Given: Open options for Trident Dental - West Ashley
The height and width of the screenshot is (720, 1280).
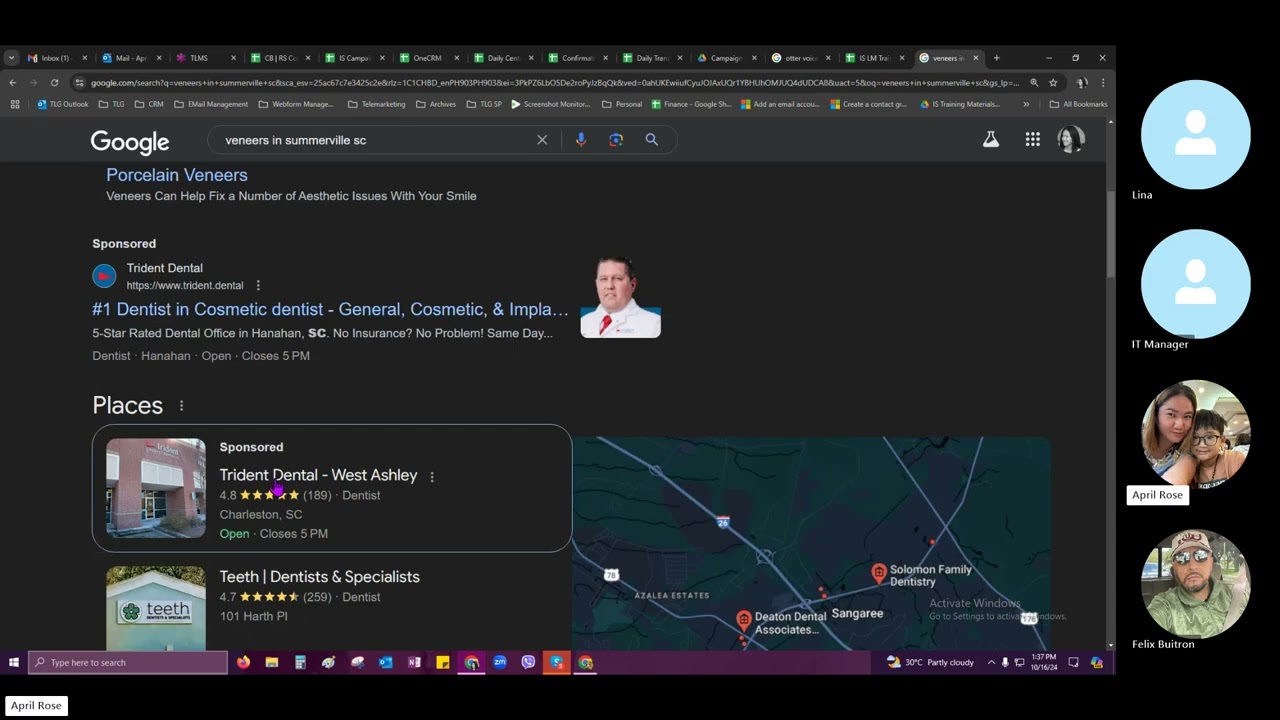Looking at the screenshot, I should coord(432,477).
